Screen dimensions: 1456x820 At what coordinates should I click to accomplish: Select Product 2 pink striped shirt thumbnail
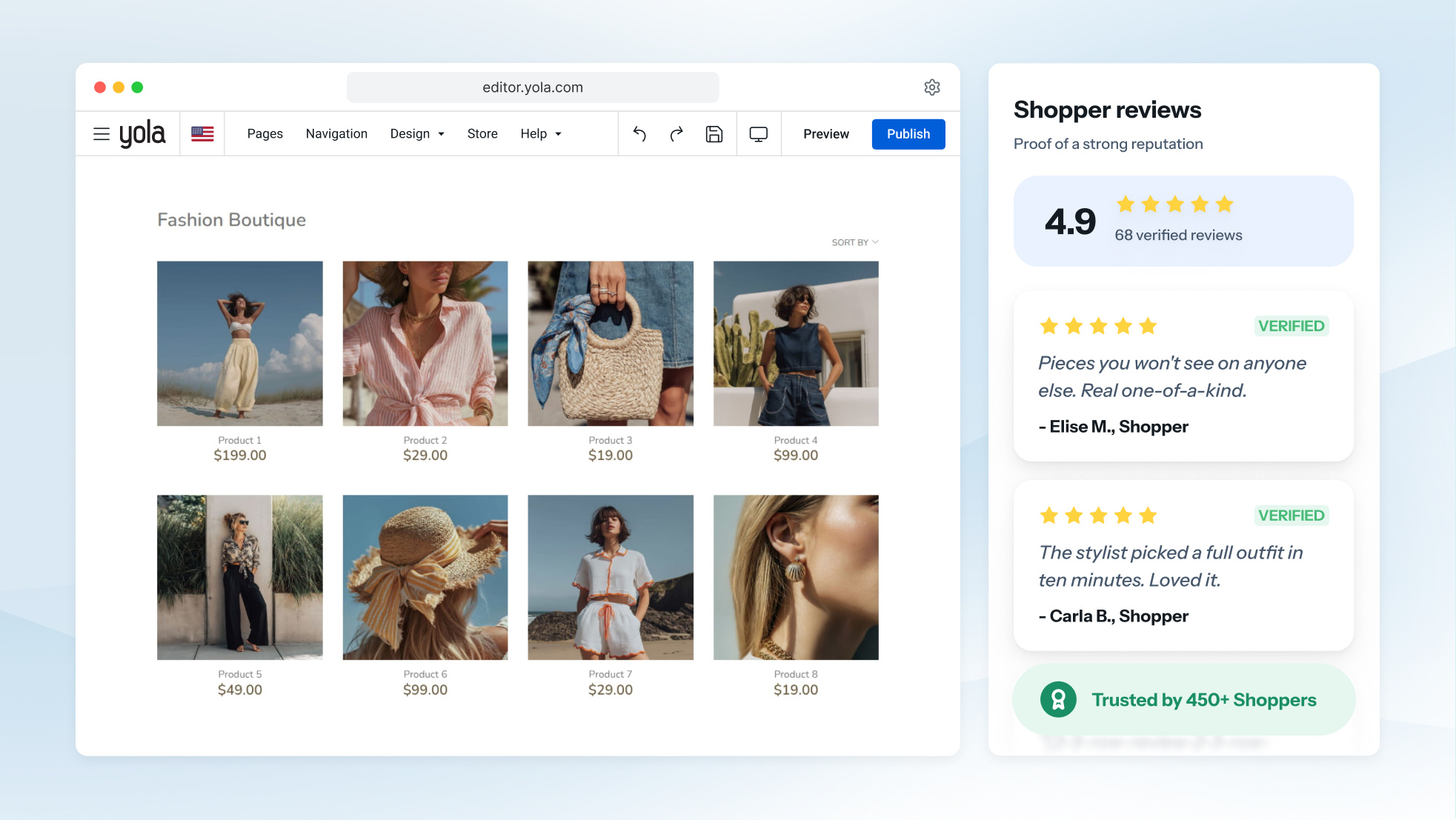click(425, 343)
